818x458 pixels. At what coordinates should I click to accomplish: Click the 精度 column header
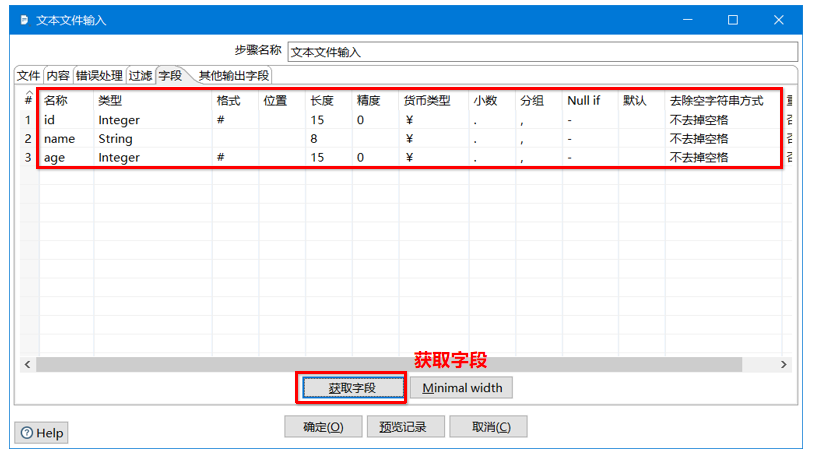pos(376,100)
